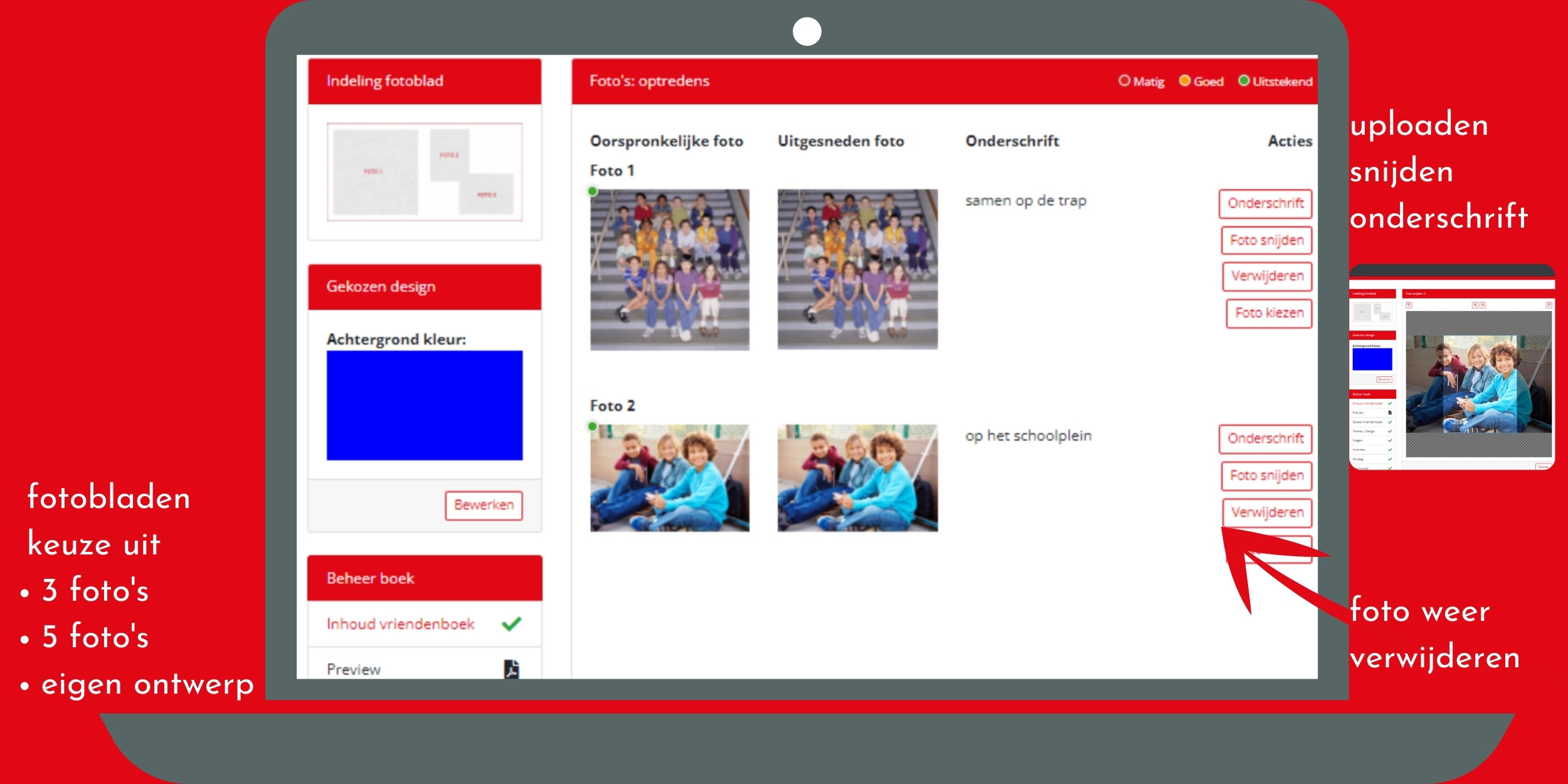Click the 'Foto 2' row label
Screen dimensions: 1568x784
click(613, 406)
